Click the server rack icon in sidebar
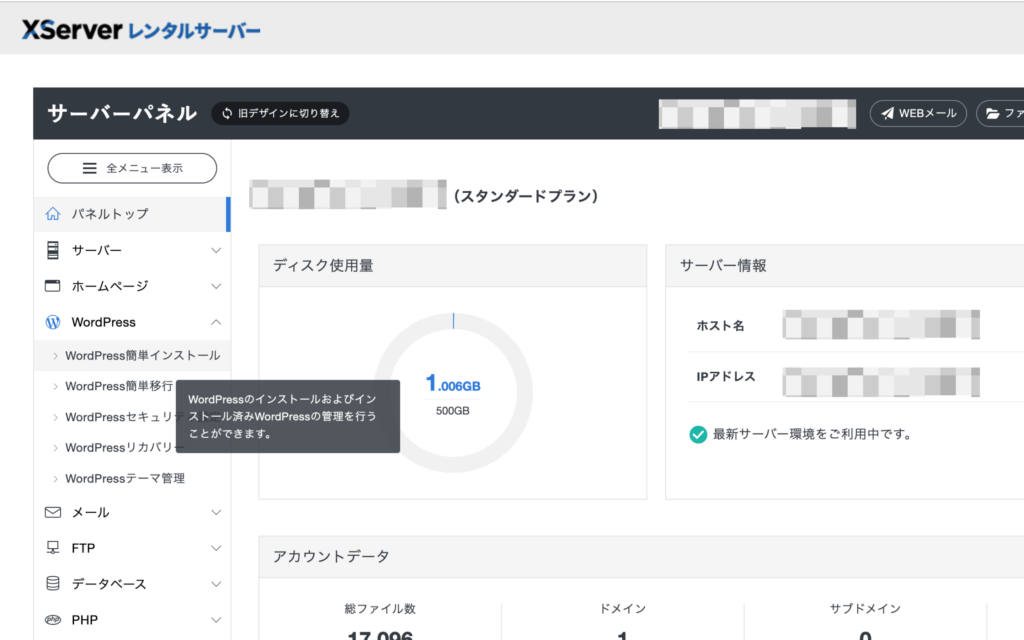This screenshot has height=640, width=1024. click(x=53, y=250)
